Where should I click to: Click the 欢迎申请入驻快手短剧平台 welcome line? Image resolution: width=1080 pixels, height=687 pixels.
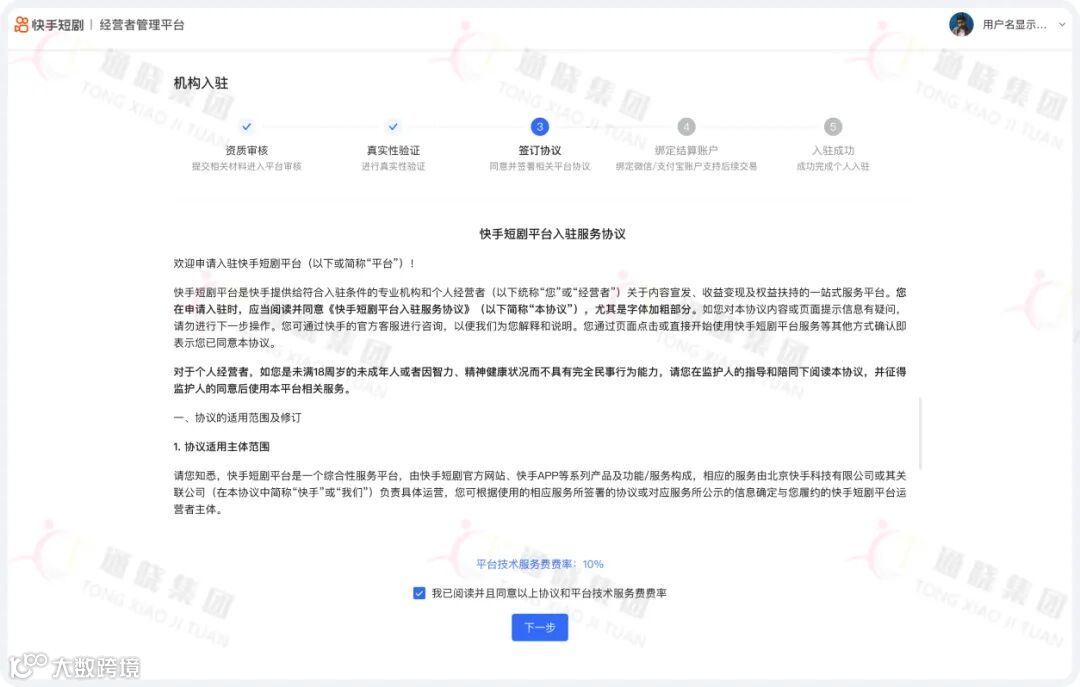tap(294, 263)
